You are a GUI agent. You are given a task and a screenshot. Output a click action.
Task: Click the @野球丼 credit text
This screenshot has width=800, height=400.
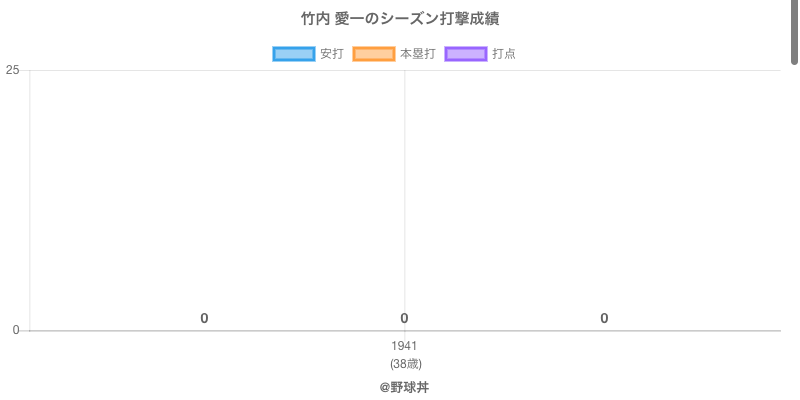pyautogui.click(x=404, y=387)
